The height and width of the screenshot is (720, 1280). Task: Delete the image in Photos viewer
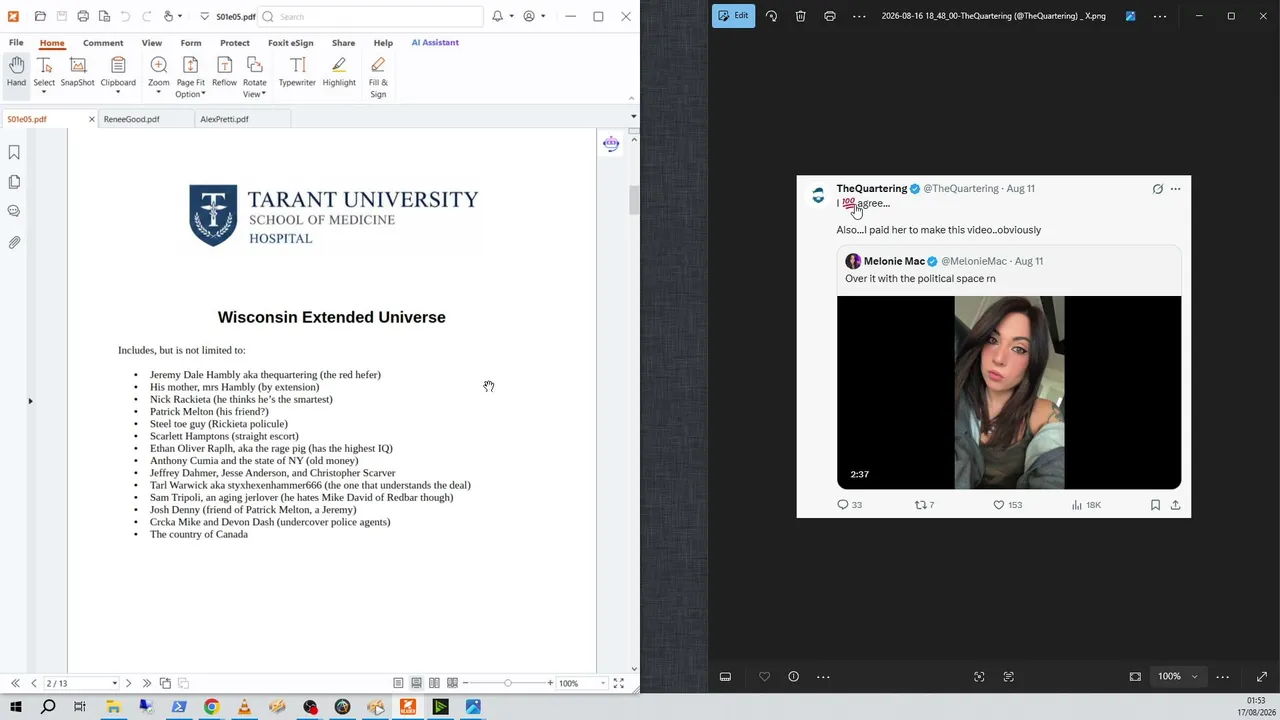pos(800,16)
